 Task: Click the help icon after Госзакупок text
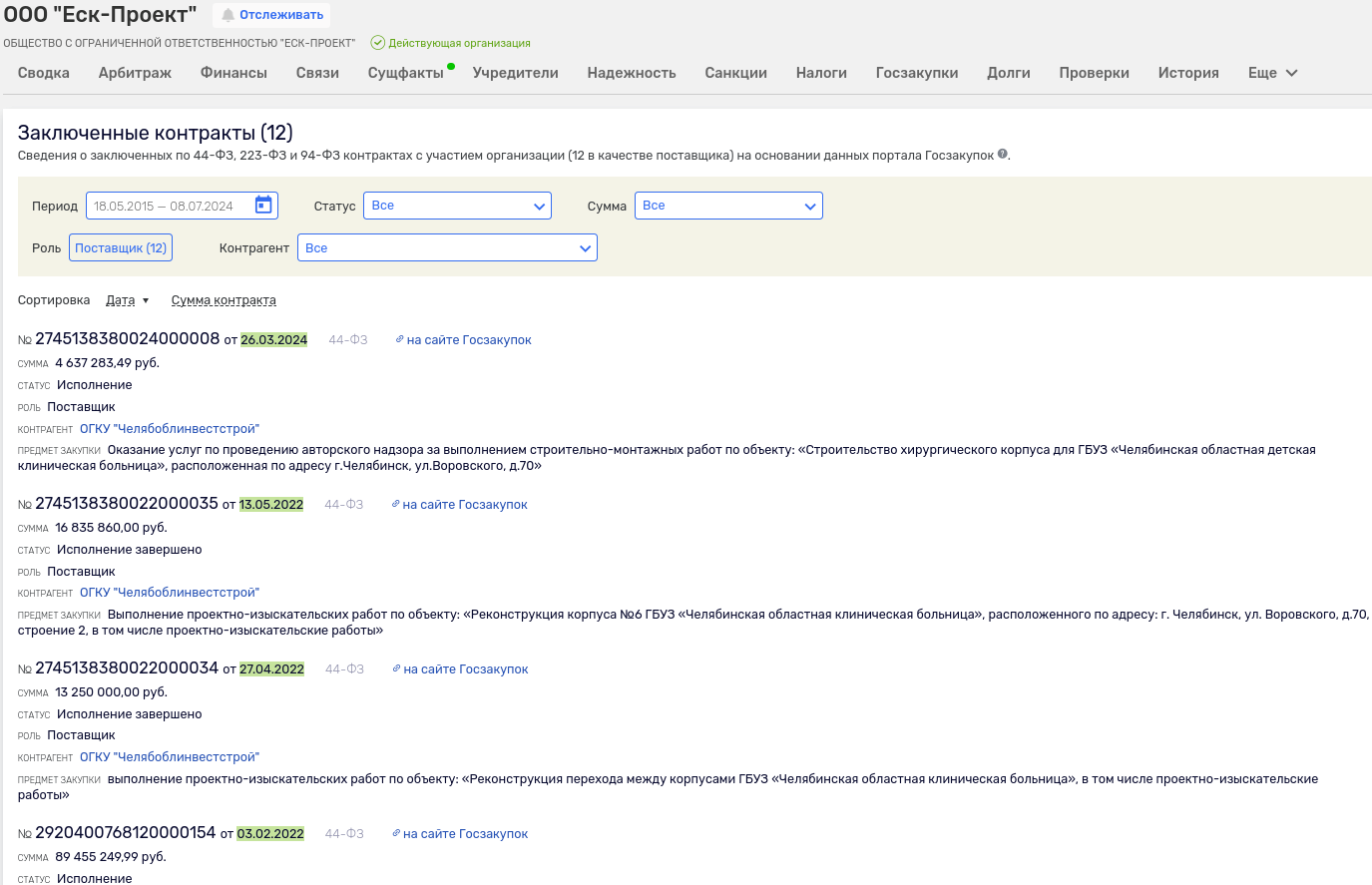tap(1003, 154)
